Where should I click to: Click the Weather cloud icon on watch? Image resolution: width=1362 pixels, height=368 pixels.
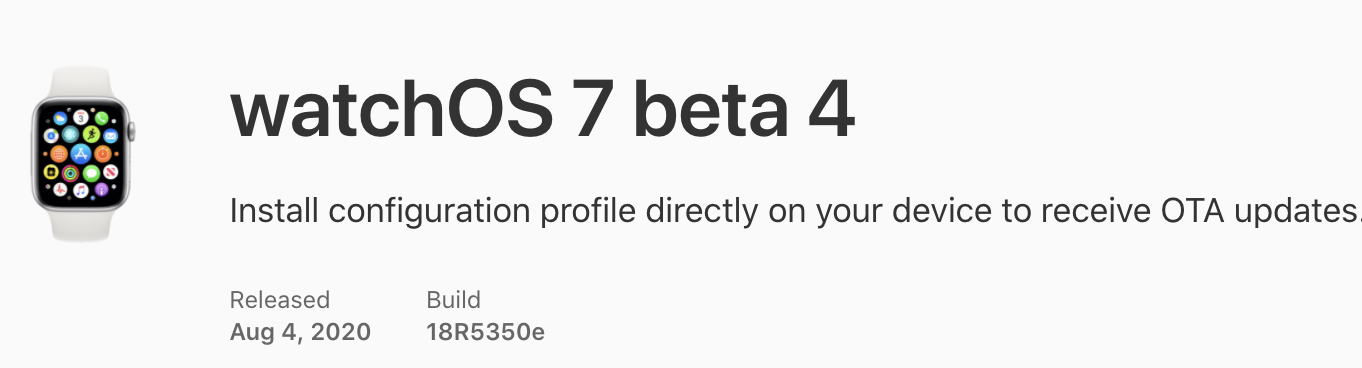[60, 118]
